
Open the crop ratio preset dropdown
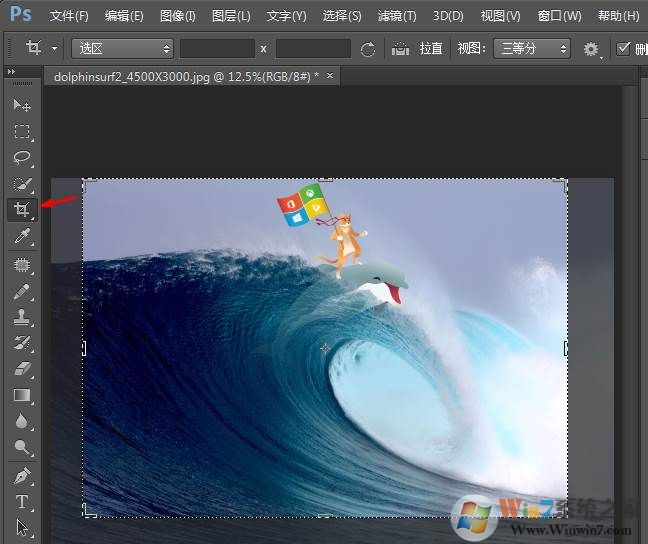122,48
